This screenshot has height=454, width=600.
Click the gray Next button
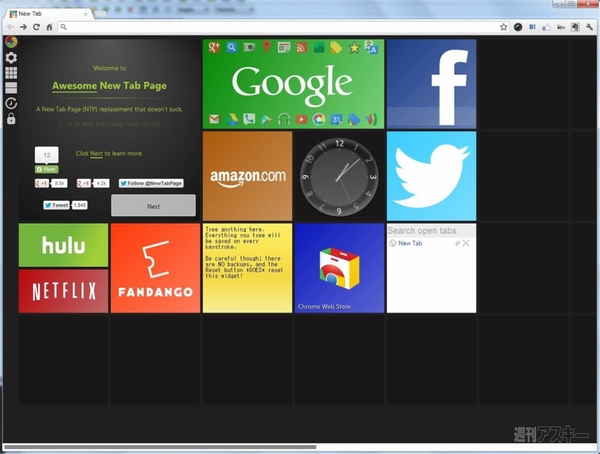pyautogui.click(x=153, y=206)
